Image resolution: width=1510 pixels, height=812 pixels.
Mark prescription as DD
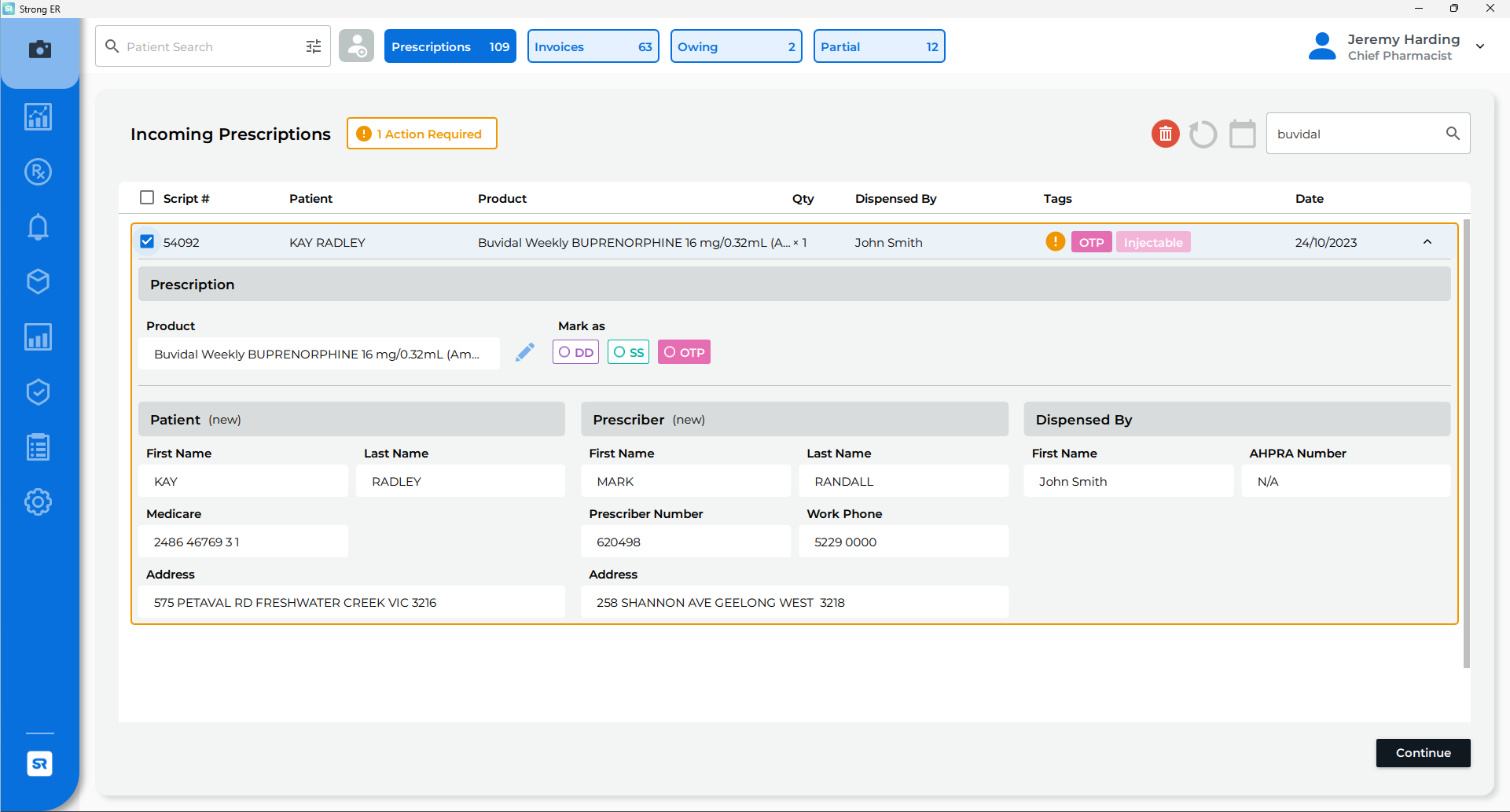tap(575, 351)
